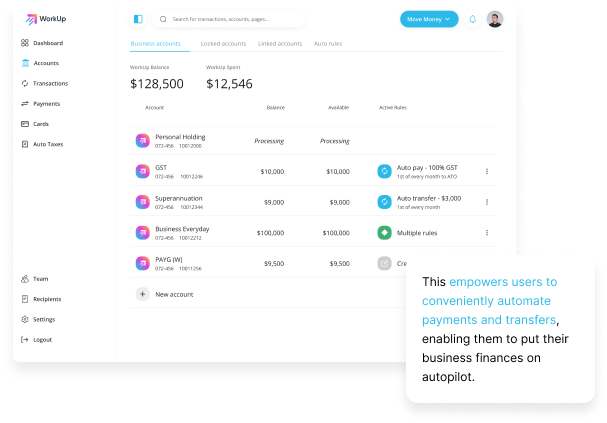Image resolution: width=607 pixels, height=423 pixels.
Task: Open options menu for Superannuation row
Action: coord(487,202)
